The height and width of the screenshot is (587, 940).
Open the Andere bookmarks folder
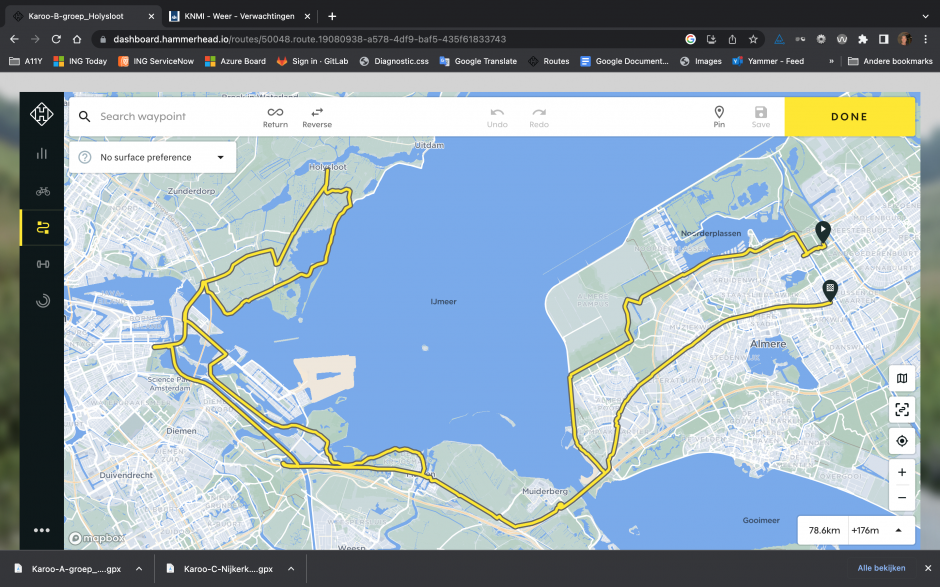click(x=891, y=61)
